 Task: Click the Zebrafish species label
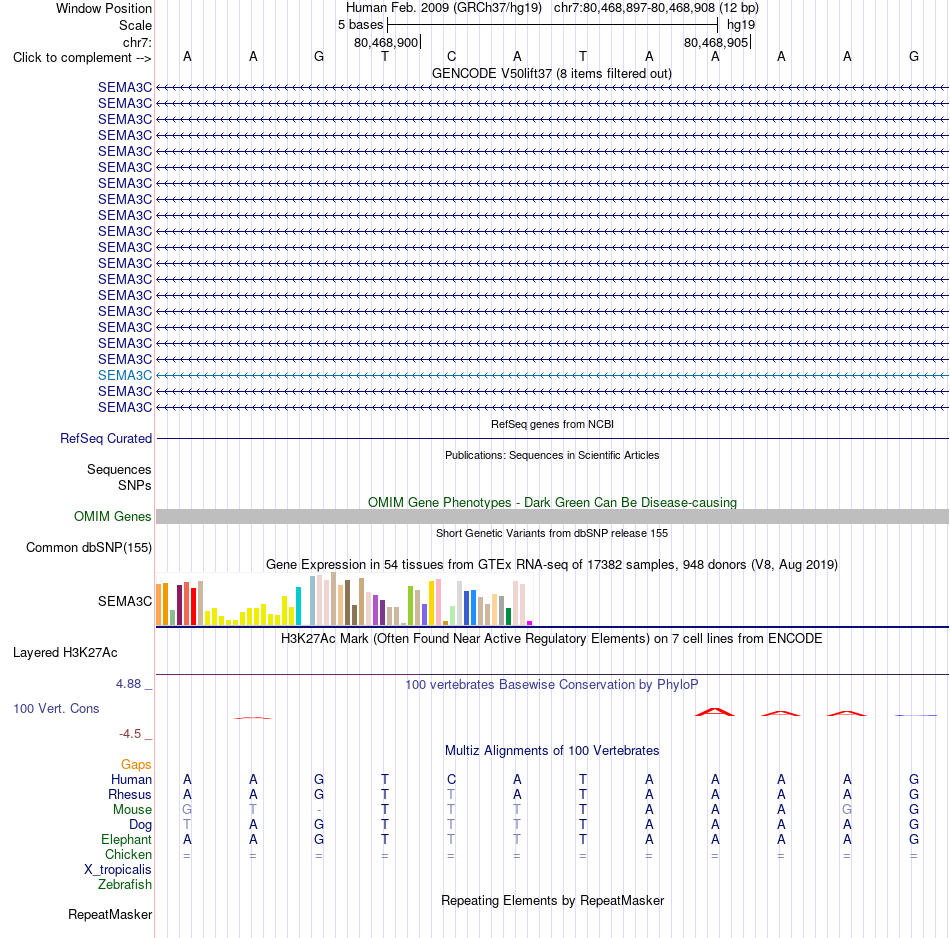(x=124, y=885)
